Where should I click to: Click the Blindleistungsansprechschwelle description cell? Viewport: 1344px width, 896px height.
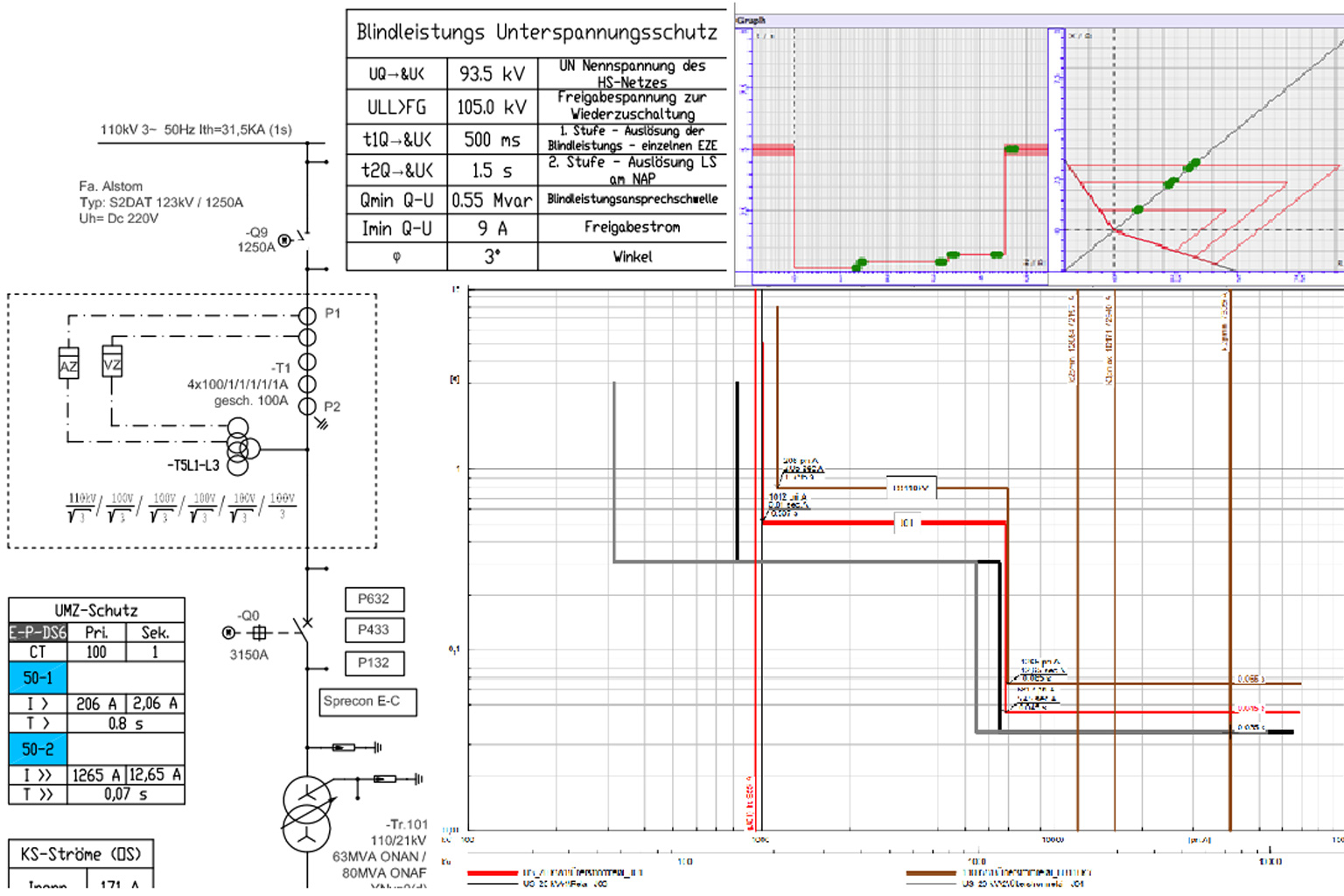[632, 199]
